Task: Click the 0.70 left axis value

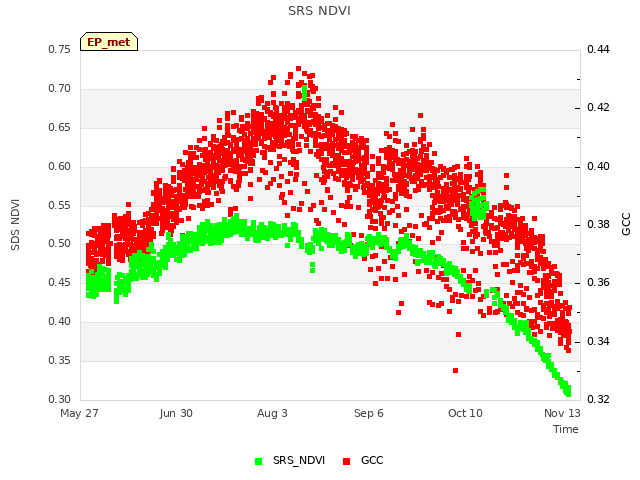Action: pyautogui.click(x=60, y=89)
